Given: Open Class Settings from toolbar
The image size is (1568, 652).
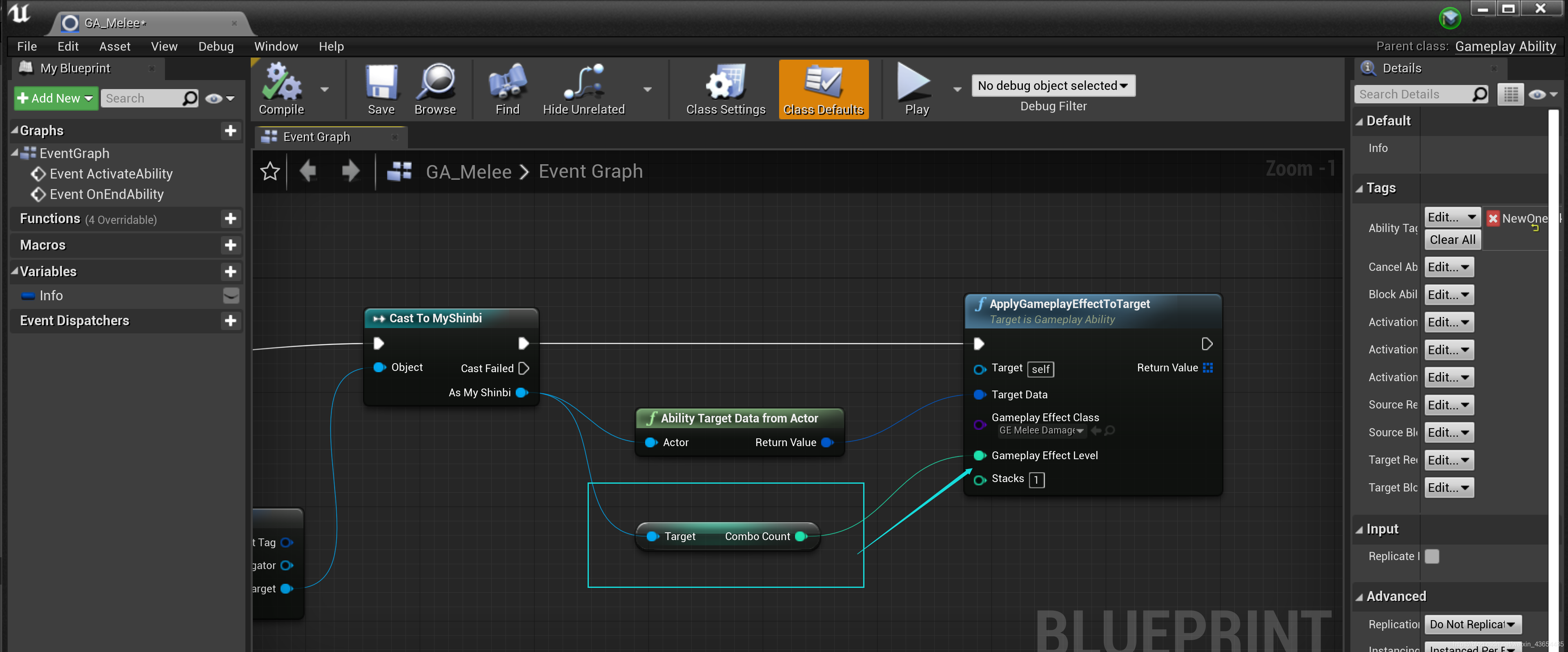Looking at the screenshot, I should [725, 83].
